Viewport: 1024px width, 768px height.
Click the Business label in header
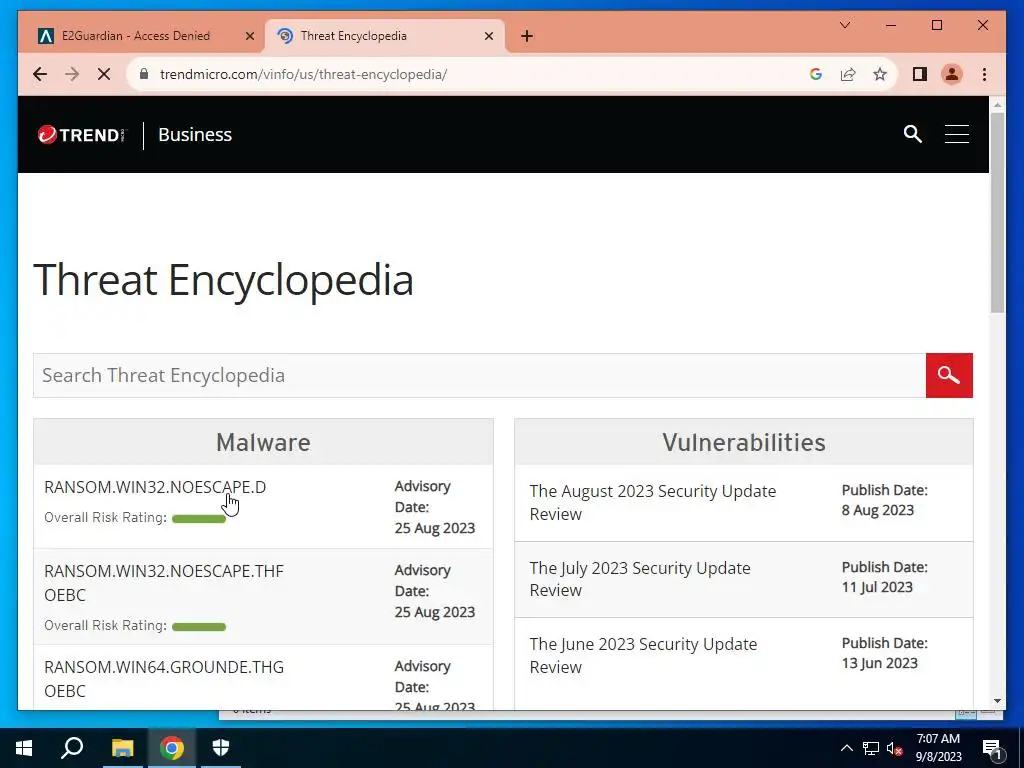tap(195, 135)
